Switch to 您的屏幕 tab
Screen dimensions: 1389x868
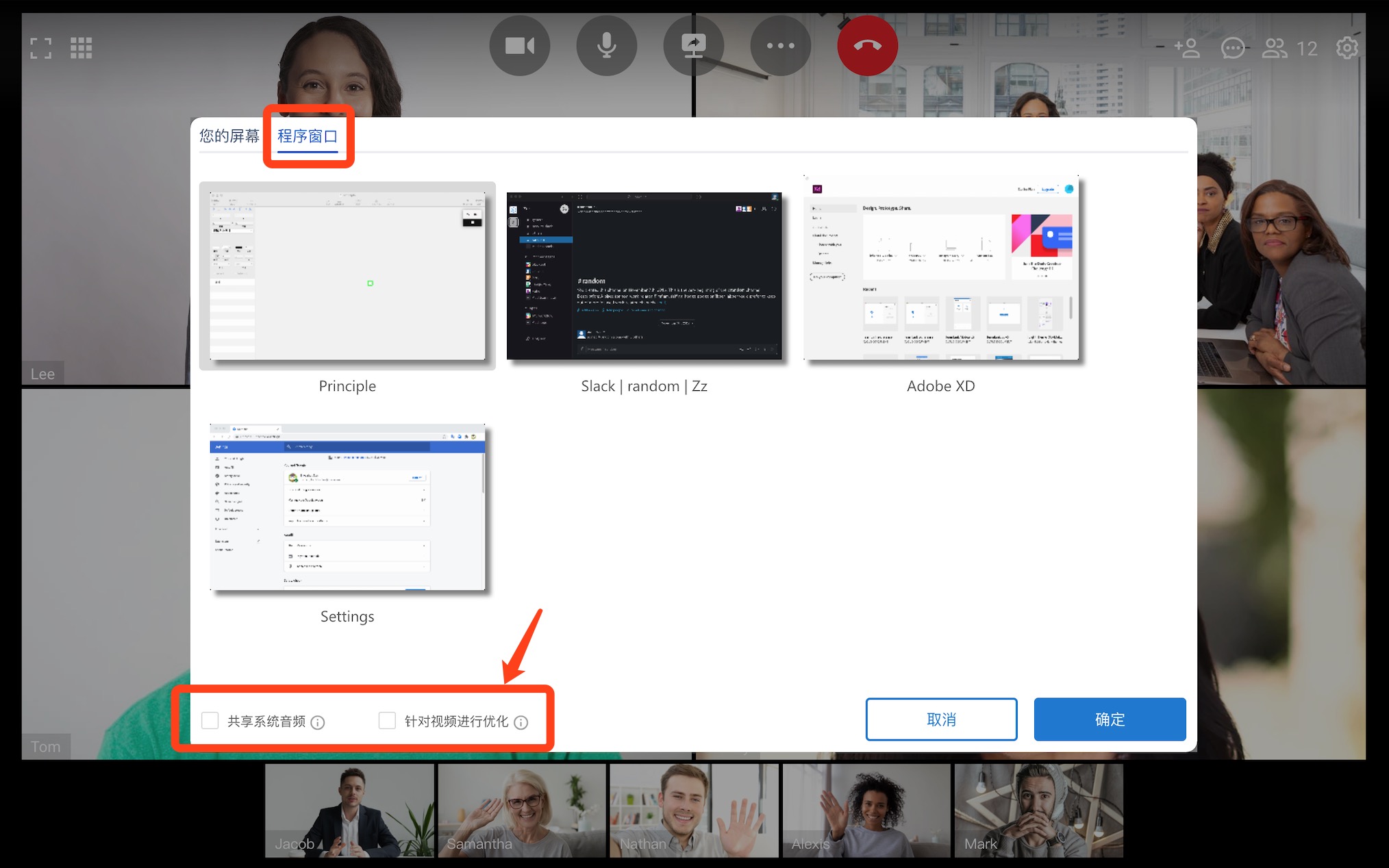(x=229, y=136)
